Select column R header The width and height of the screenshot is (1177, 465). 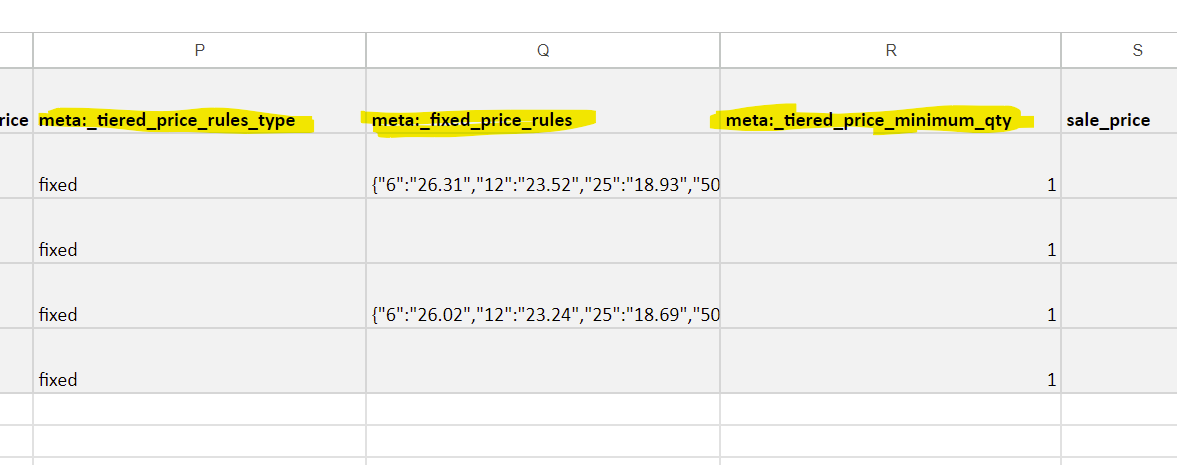tap(890, 50)
